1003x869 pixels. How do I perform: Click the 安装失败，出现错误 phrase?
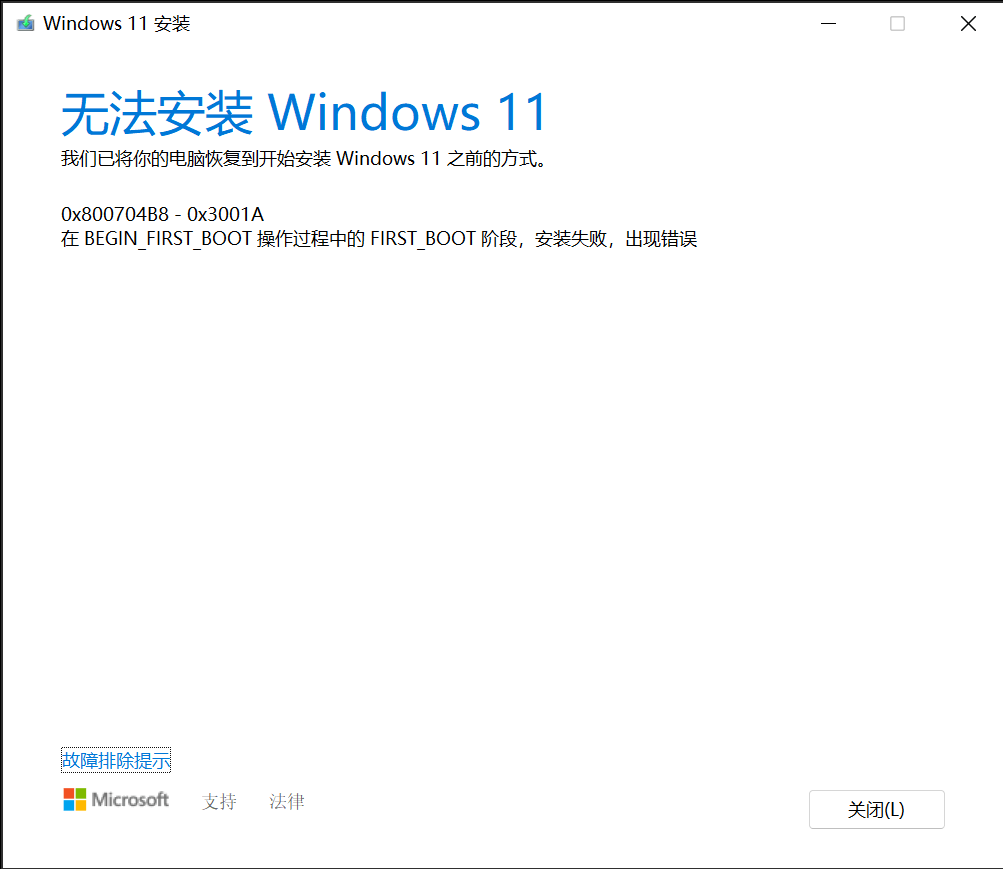click(615, 239)
